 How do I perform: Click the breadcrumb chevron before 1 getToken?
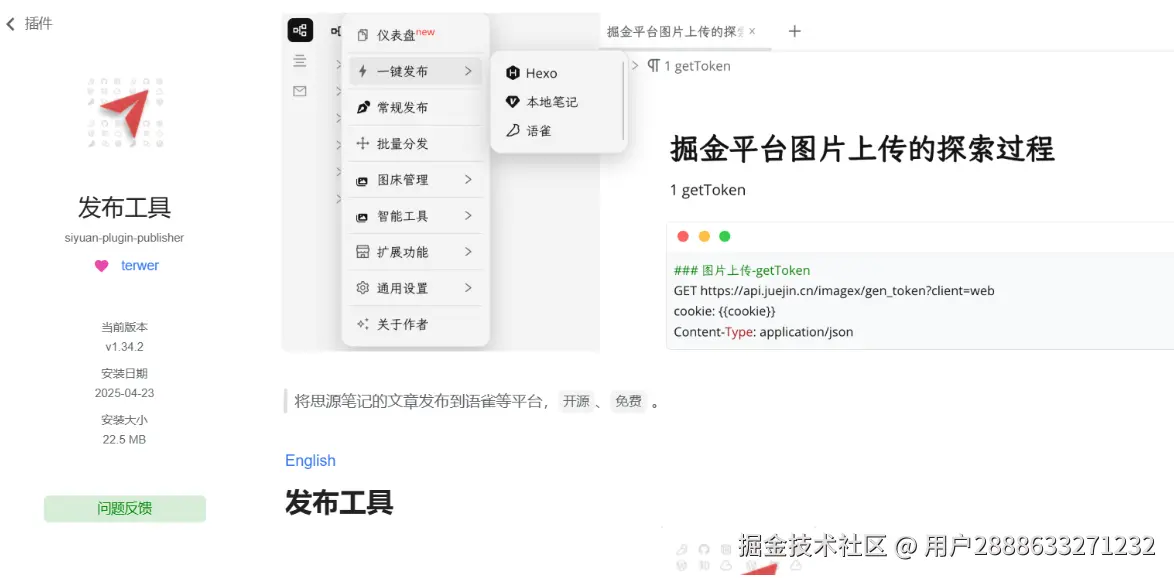pos(636,66)
